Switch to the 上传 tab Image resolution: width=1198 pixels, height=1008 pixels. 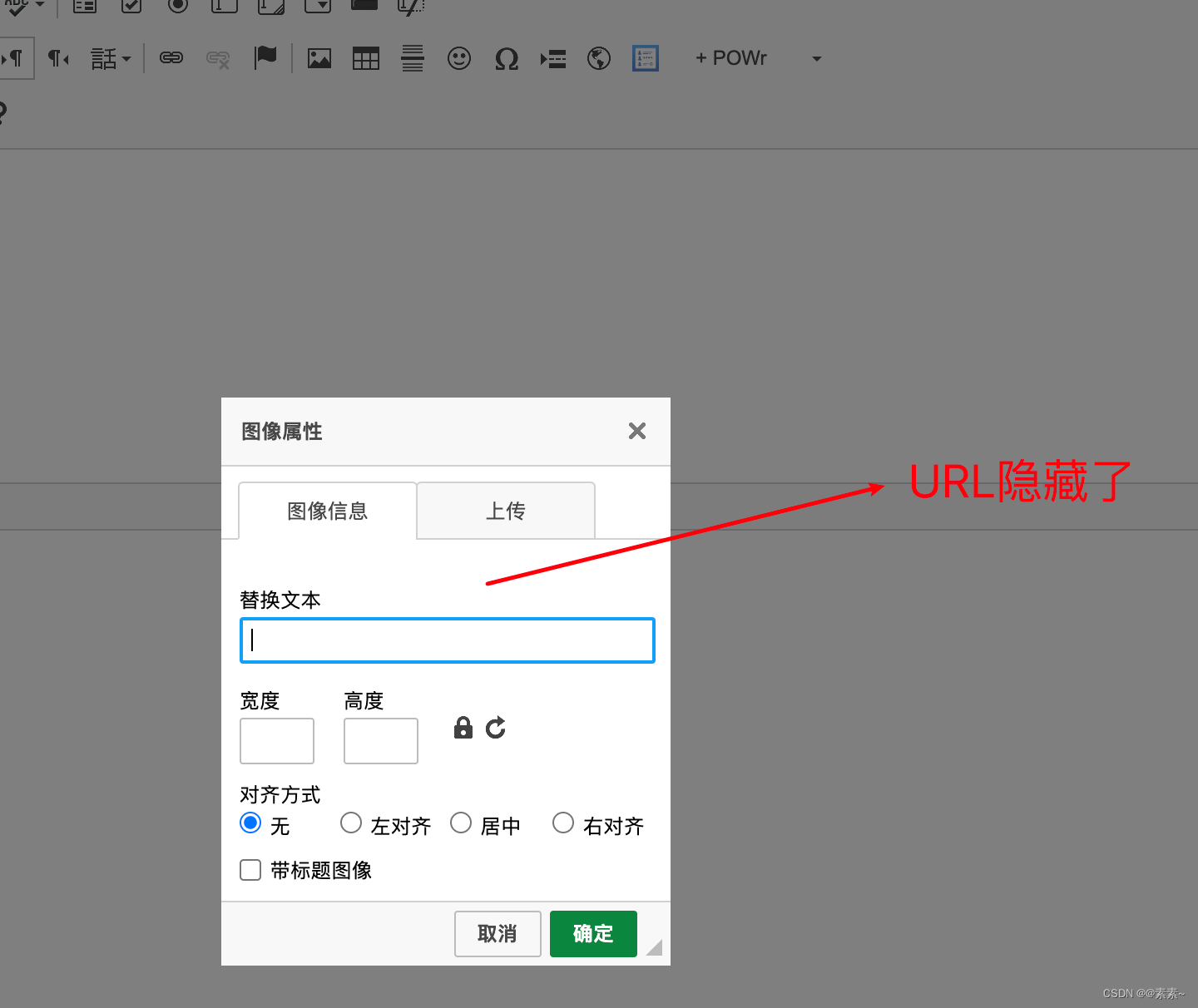pyautogui.click(x=506, y=511)
